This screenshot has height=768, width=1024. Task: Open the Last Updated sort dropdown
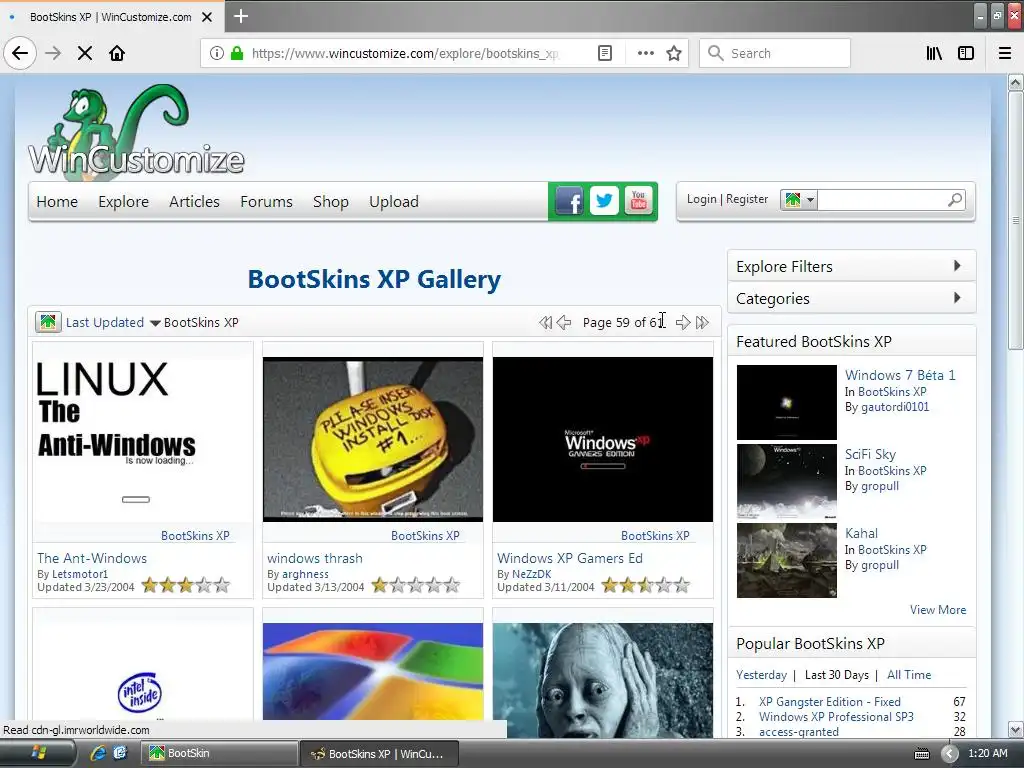(x=113, y=323)
